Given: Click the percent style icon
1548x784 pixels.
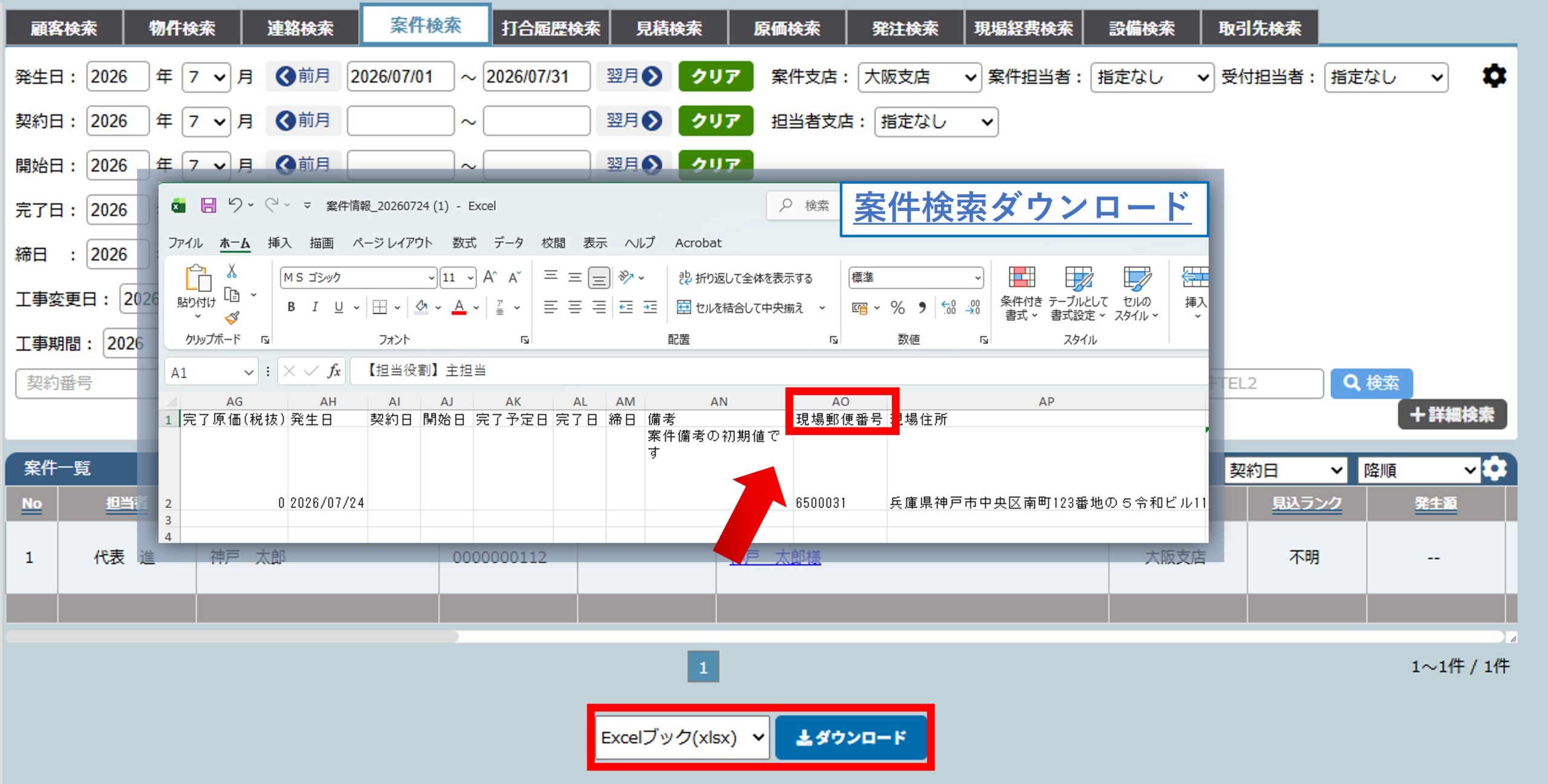Looking at the screenshot, I should pyautogui.click(x=897, y=308).
